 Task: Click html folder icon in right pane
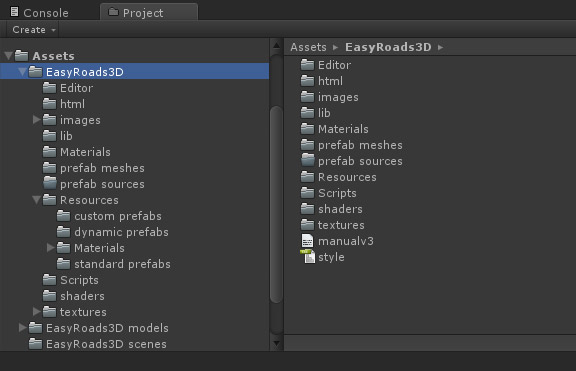coord(307,81)
